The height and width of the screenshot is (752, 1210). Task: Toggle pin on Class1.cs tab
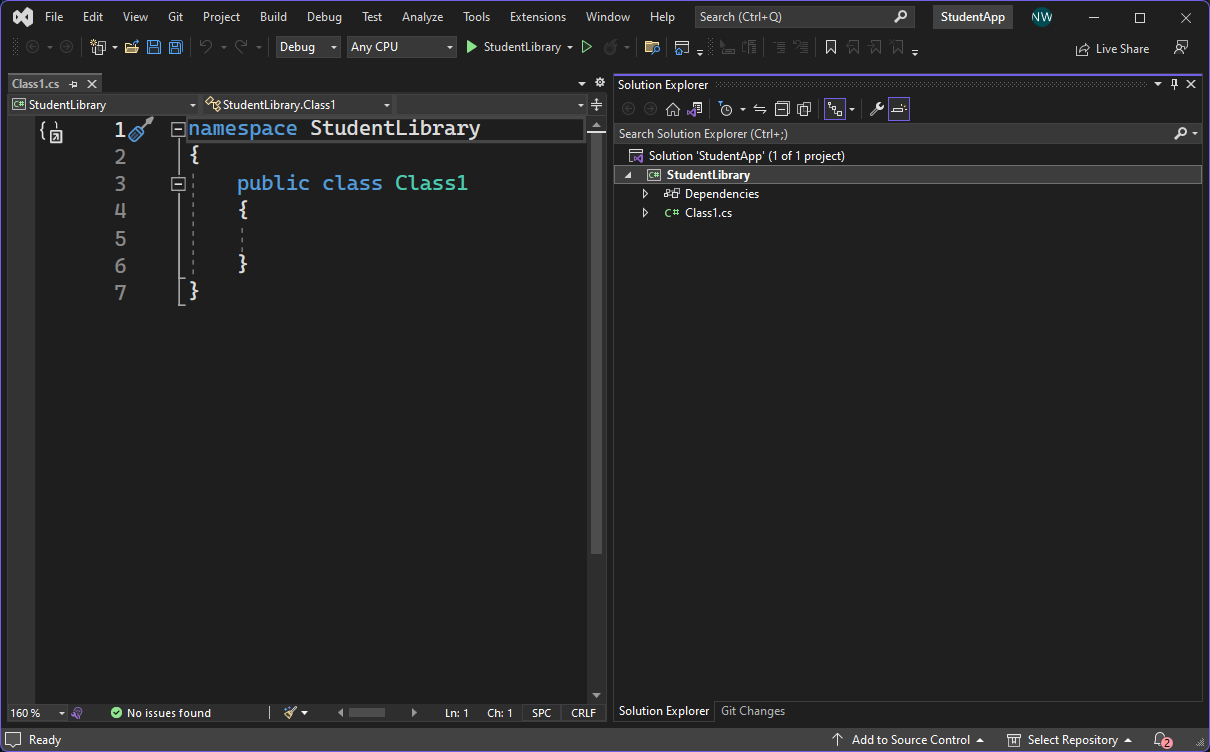click(x=73, y=84)
